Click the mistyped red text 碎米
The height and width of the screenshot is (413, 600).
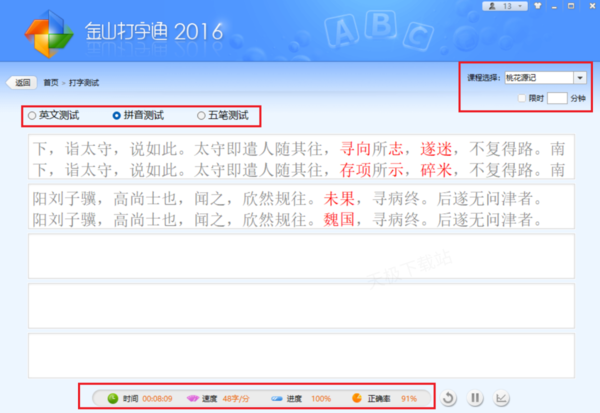(436, 170)
